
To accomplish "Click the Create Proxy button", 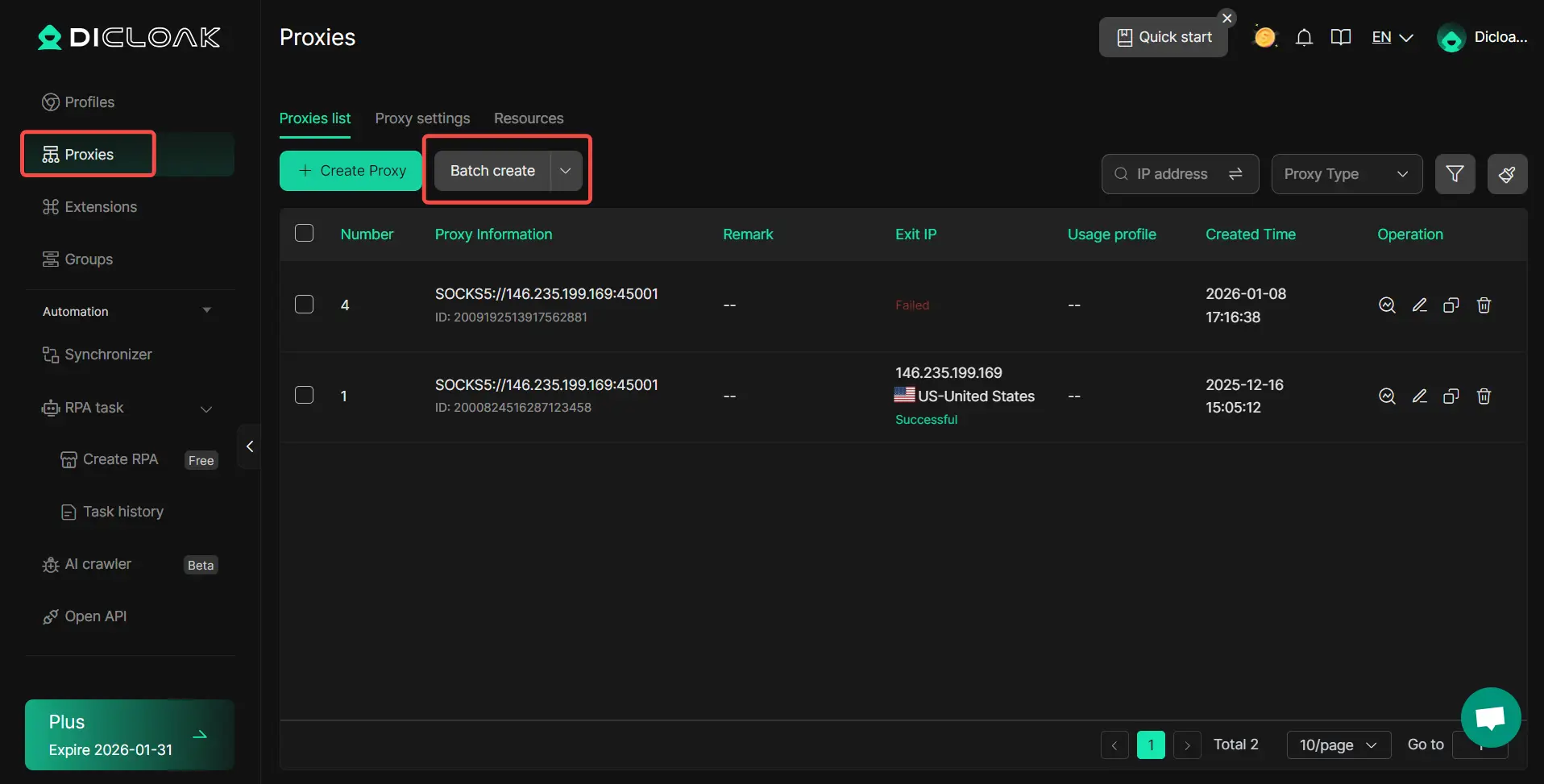I will (x=351, y=171).
